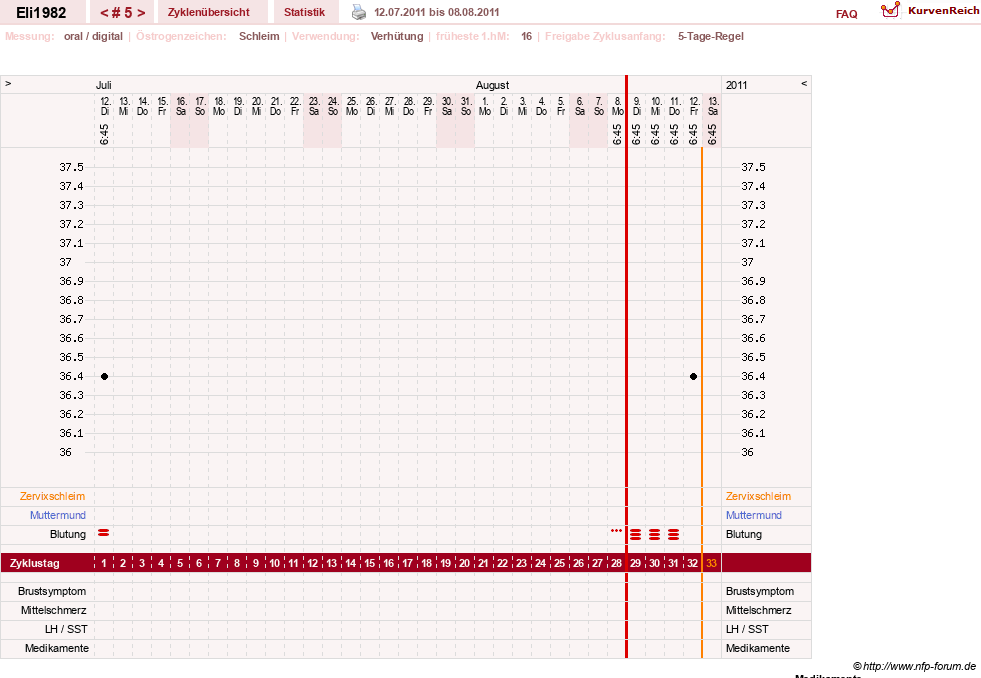
Task: Click left axis label 37.5
Action: pyautogui.click(x=71, y=167)
